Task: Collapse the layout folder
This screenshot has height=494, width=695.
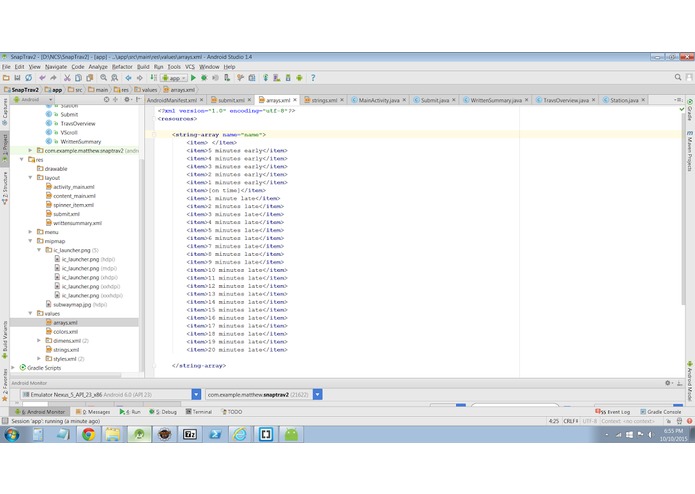Action: [x=30, y=178]
